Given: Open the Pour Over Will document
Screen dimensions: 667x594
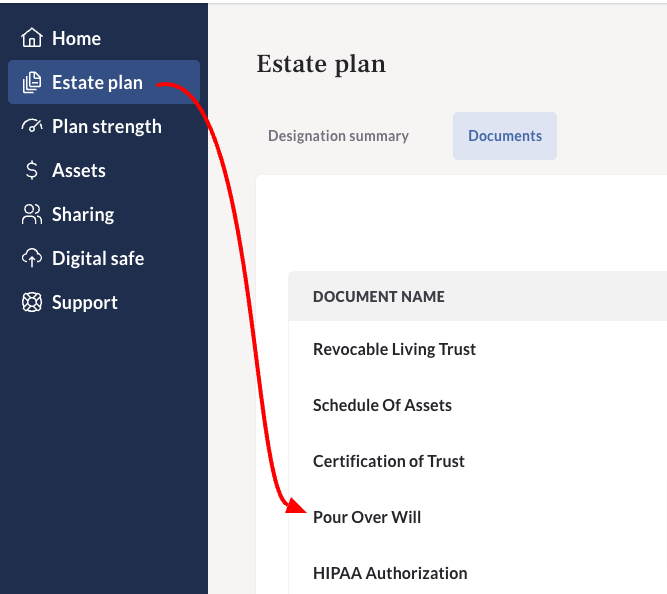Looking at the screenshot, I should (x=367, y=517).
